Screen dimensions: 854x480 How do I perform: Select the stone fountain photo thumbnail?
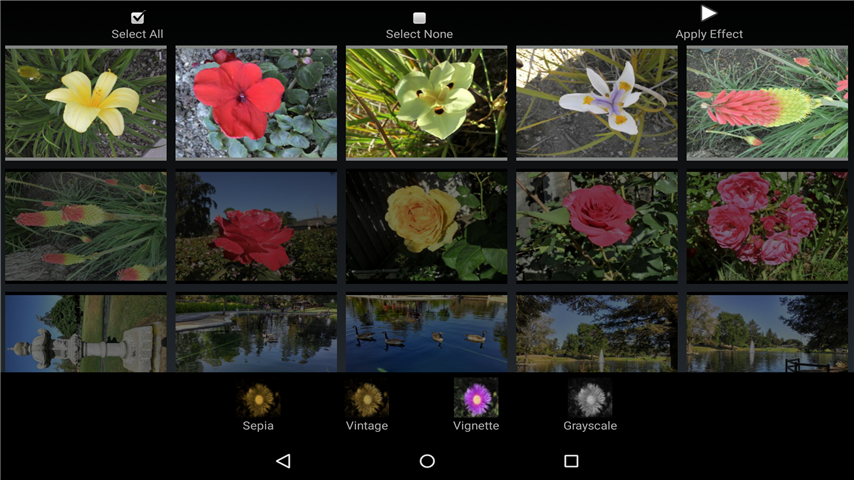[x=86, y=333]
